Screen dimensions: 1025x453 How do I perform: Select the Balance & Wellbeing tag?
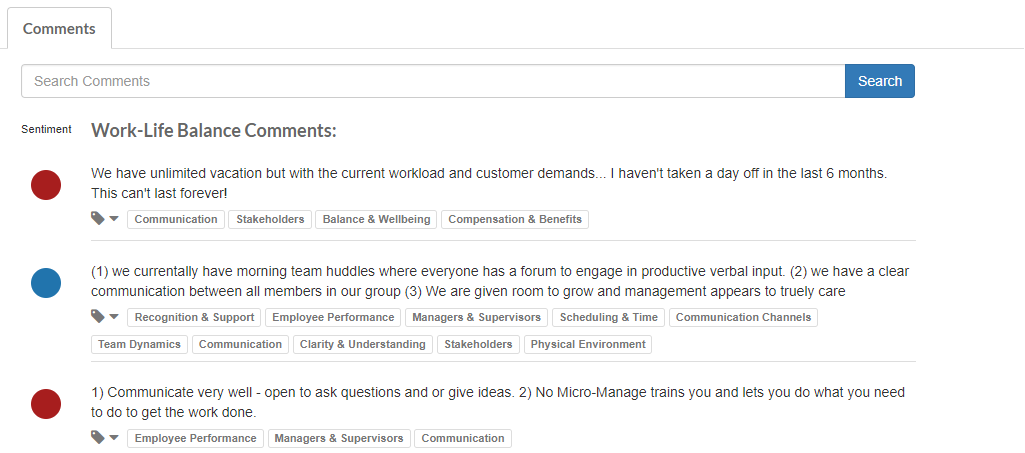(377, 220)
